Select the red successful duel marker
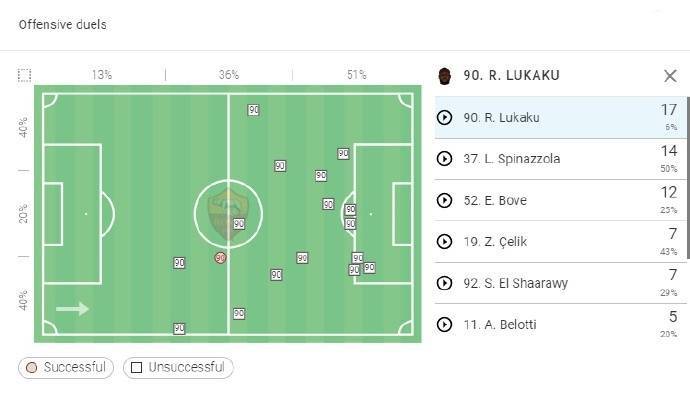Image resolution: width=690 pixels, height=406 pixels. (x=221, y=257)
